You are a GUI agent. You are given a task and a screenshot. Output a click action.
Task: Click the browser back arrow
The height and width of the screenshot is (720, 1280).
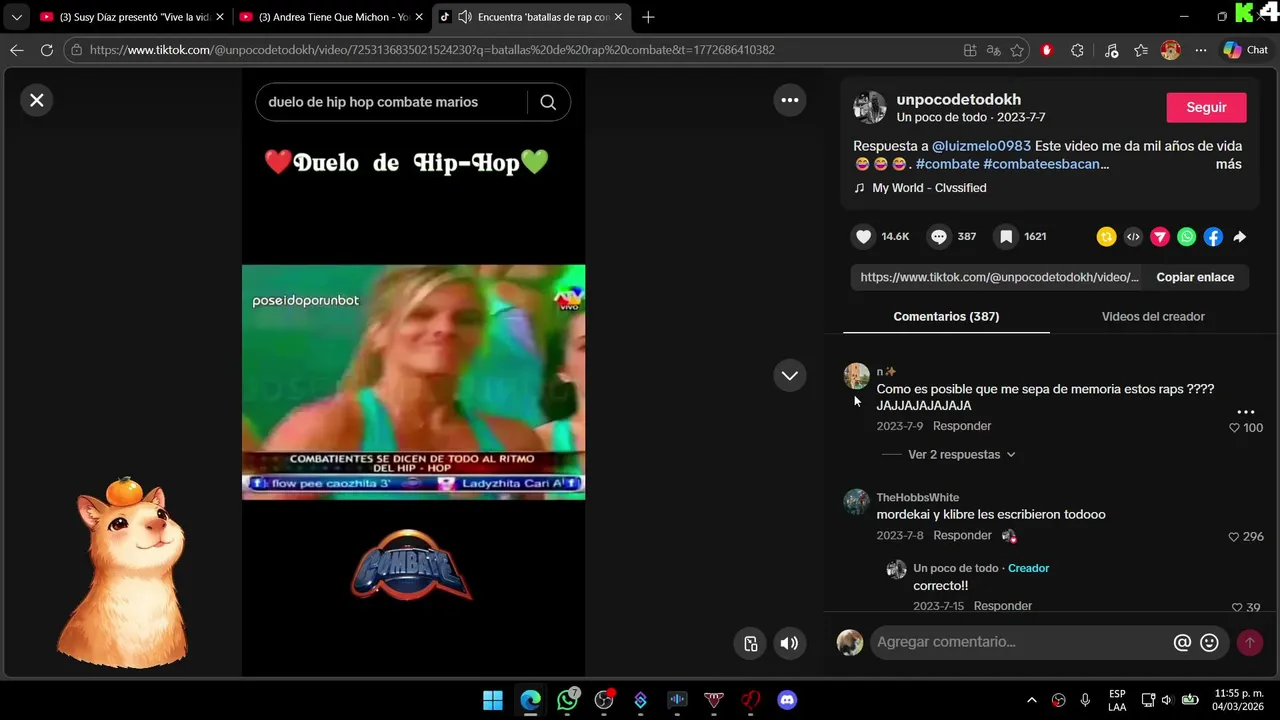pos(17,50)
